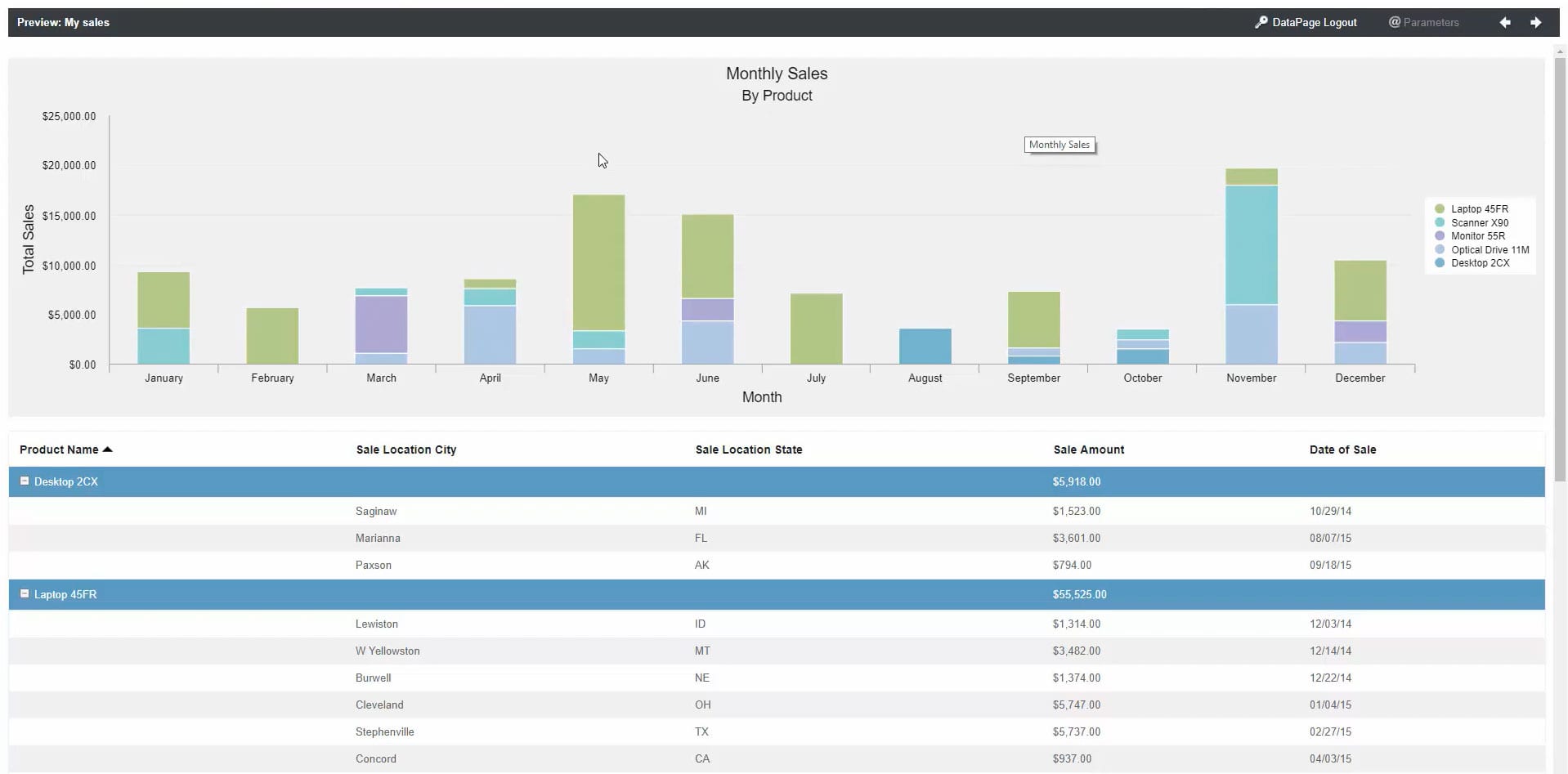Toggle Laptop 45FR series in legend
Viewport: 1568px width, 774px height.
(1479, 209)
